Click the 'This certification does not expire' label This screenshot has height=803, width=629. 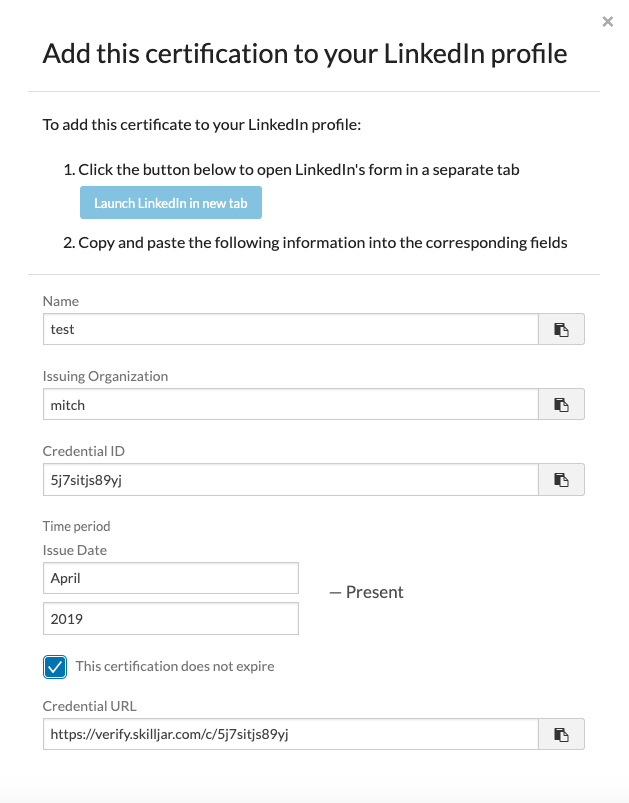[175, 666]
